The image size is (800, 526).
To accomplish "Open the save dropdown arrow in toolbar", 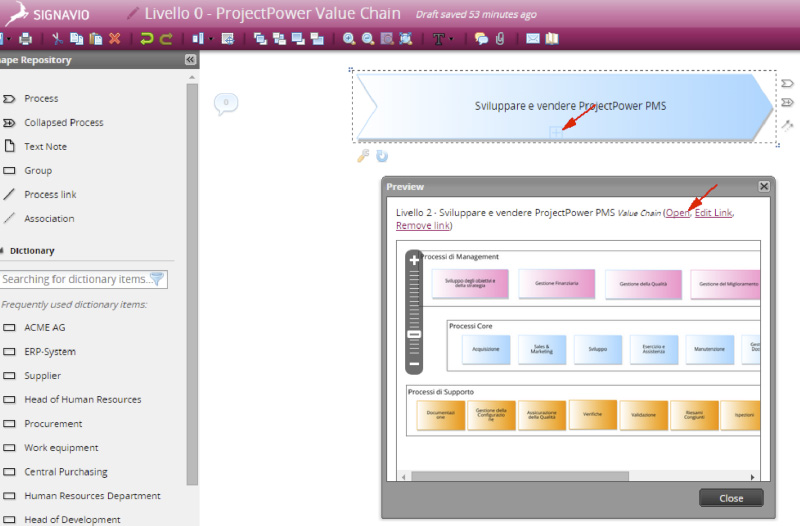I will coord(8,39).
